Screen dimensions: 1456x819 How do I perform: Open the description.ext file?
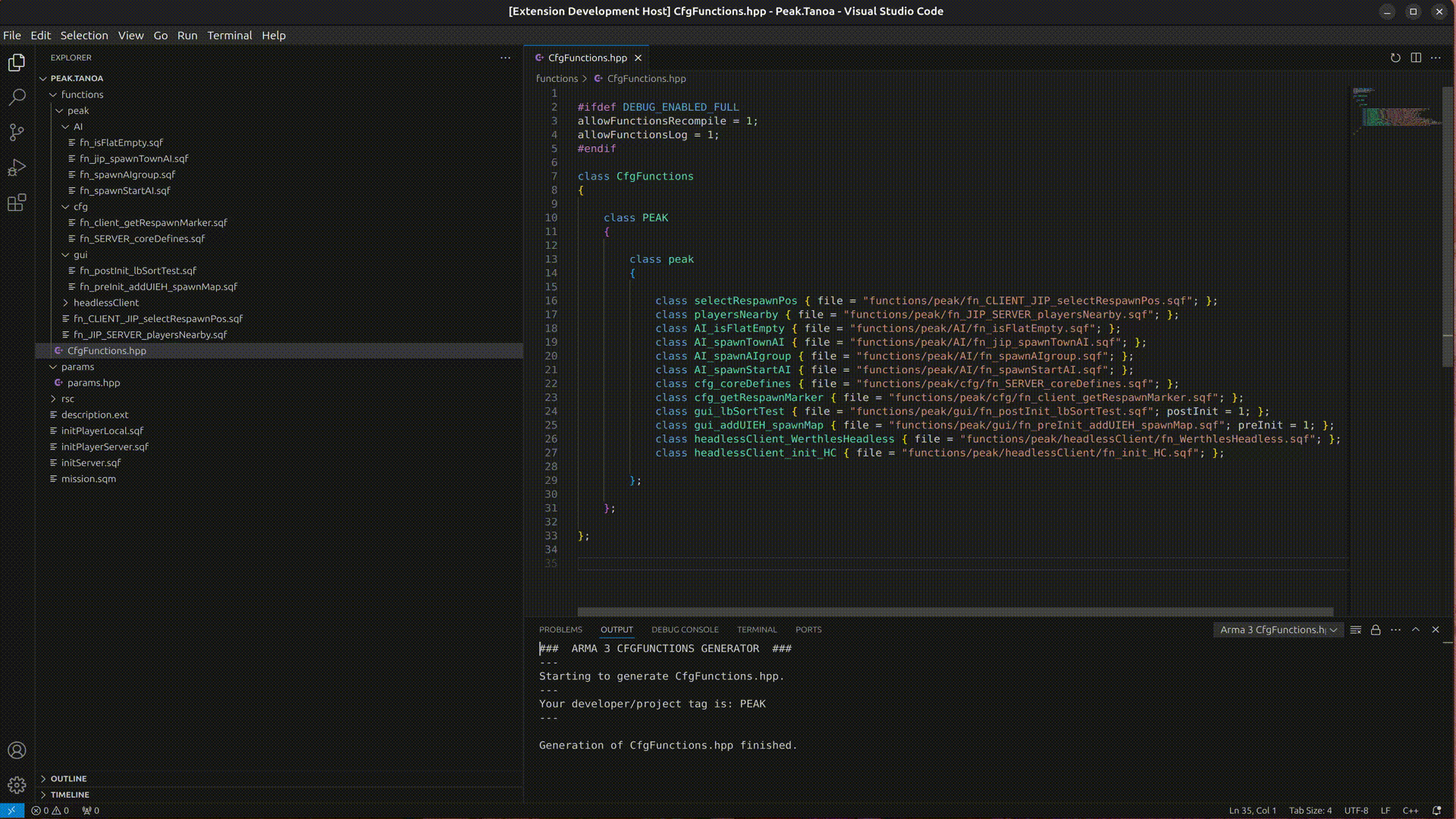tap(95, 415)
